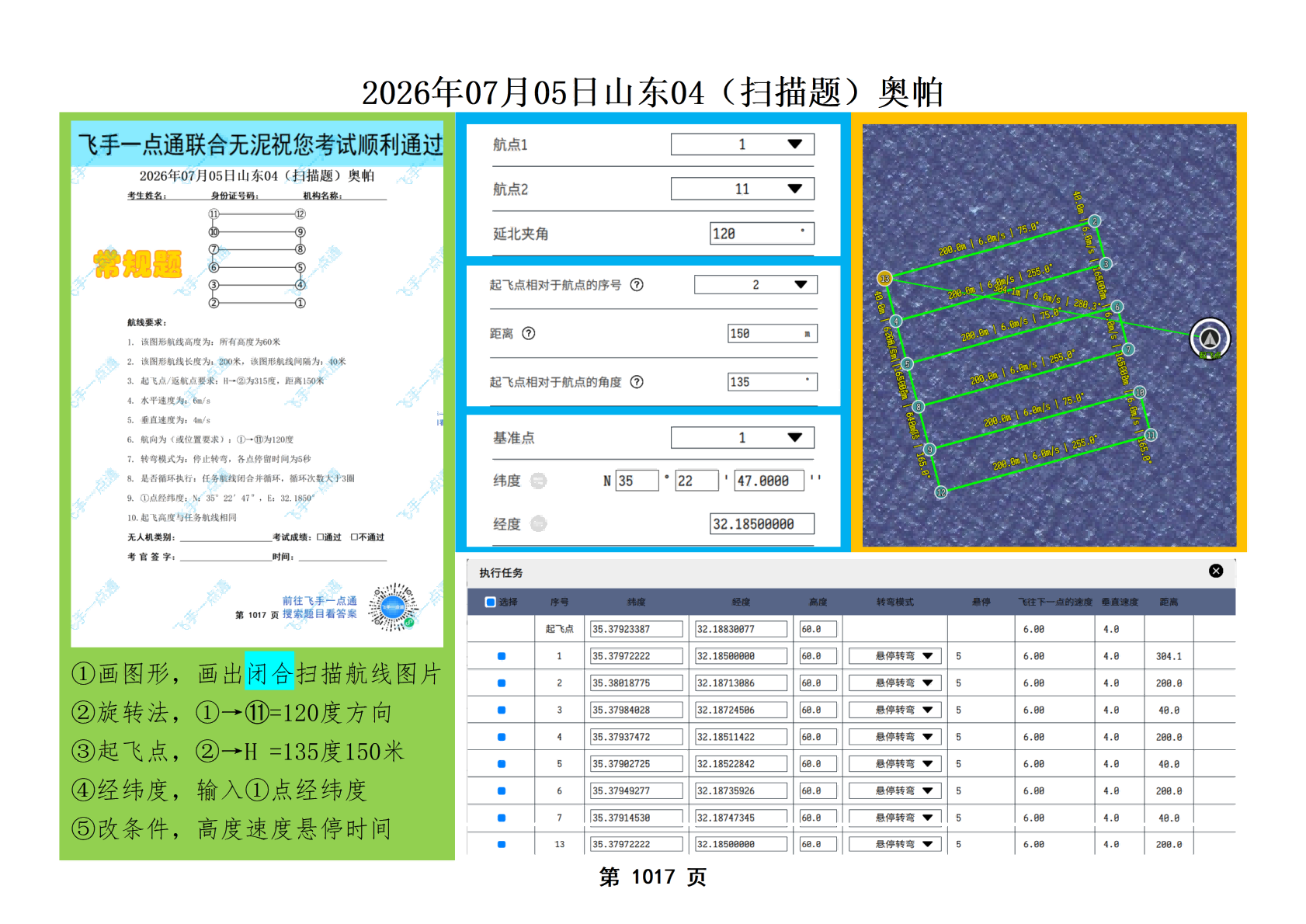
Task: Click the round icon next to 经度
Action: [539, 524]
